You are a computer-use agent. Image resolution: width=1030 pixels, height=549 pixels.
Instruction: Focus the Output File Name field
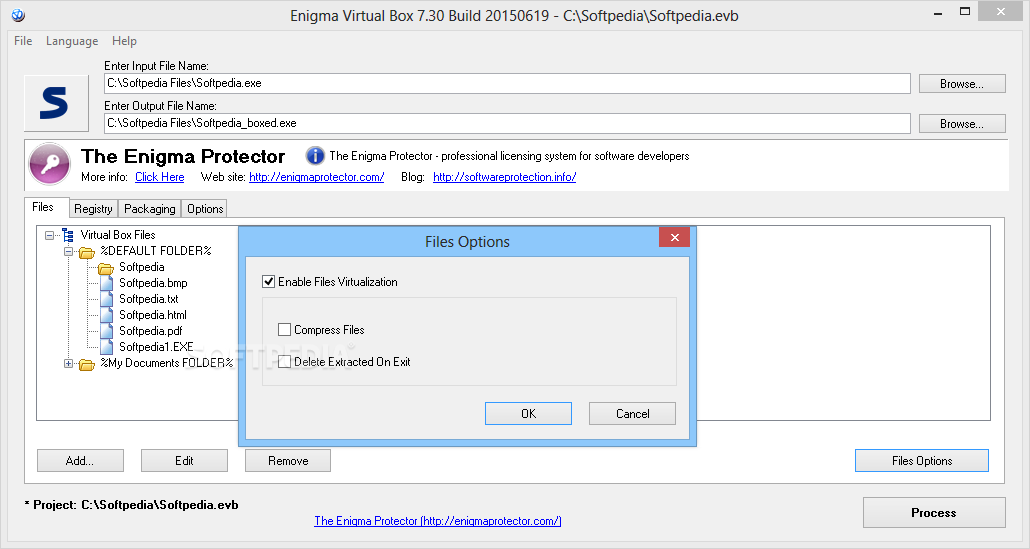point(507,123)
